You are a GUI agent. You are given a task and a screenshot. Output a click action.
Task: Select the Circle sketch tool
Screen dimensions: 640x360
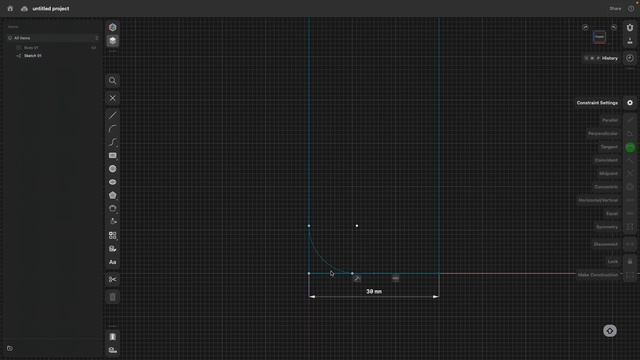(x=113, y=169)
